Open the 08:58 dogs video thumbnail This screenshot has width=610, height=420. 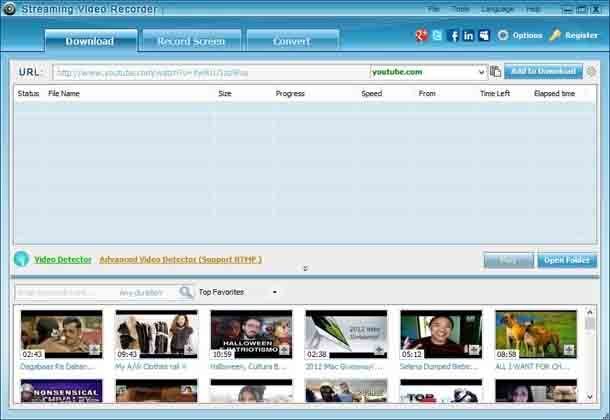coord(536,334)
